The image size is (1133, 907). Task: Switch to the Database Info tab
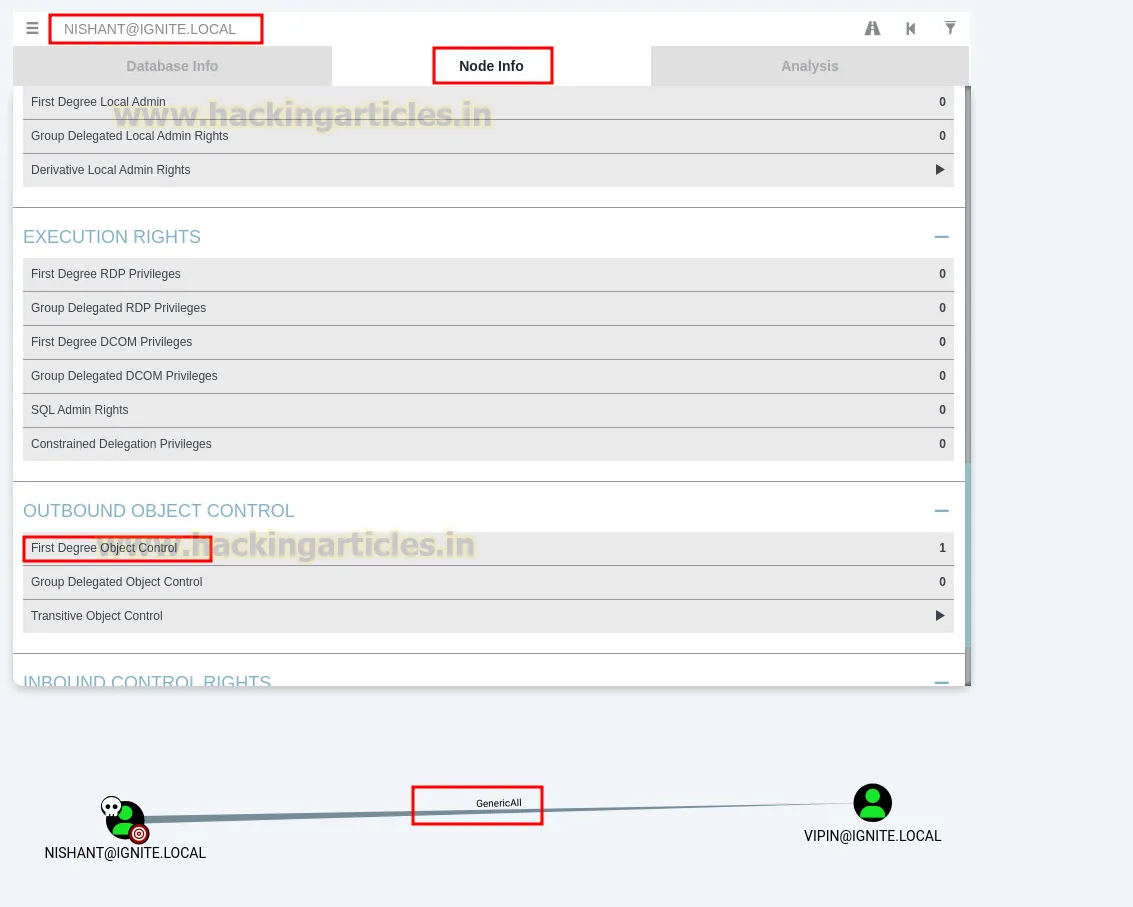pyautogui.click(x=171, y=66)
